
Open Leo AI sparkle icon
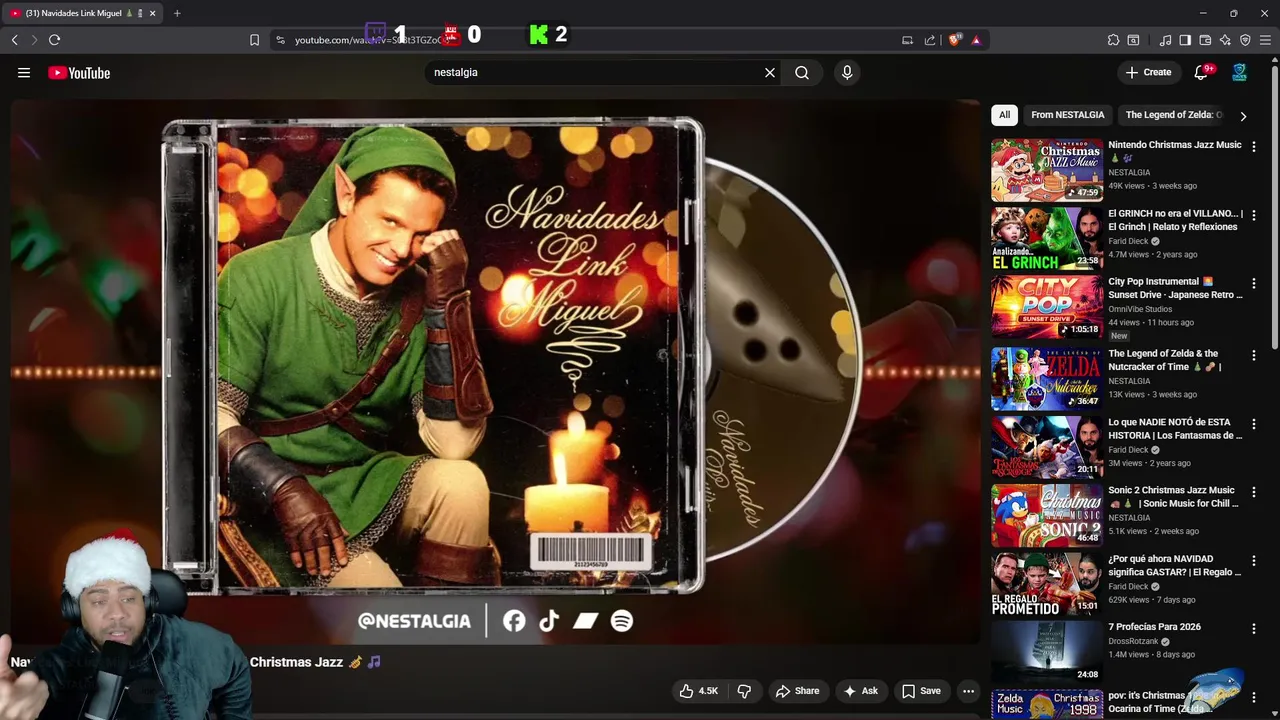(x=1225, y=40)
